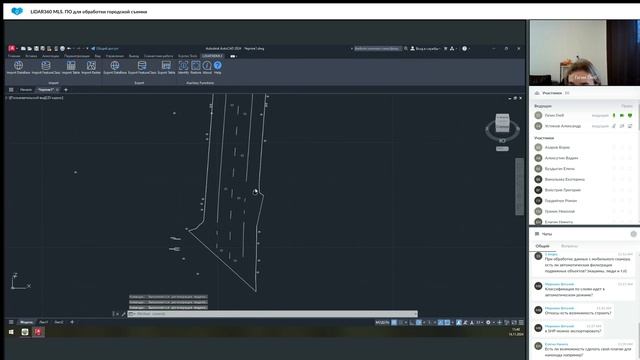Screen dimensions: 640x360
Task: Click the Open file icon in quick access toolbar
Action: coord(29,49)
